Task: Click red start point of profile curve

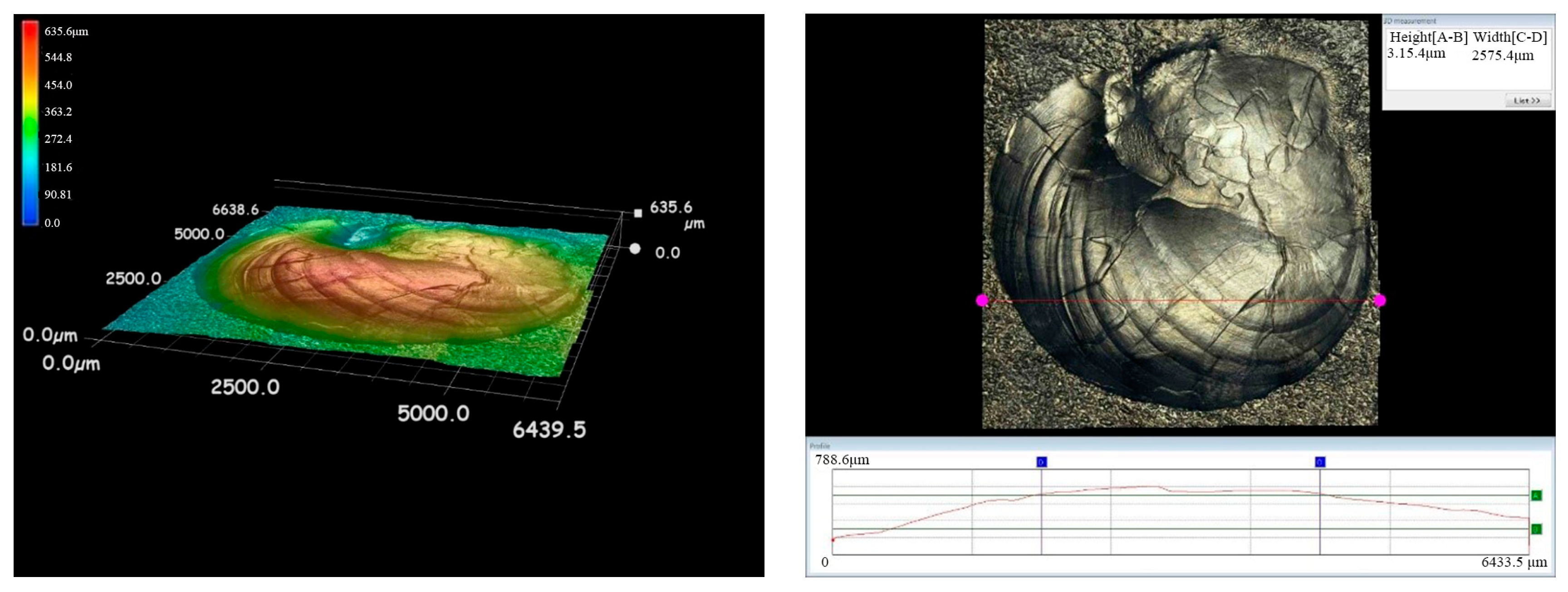Action: [833, 540]
